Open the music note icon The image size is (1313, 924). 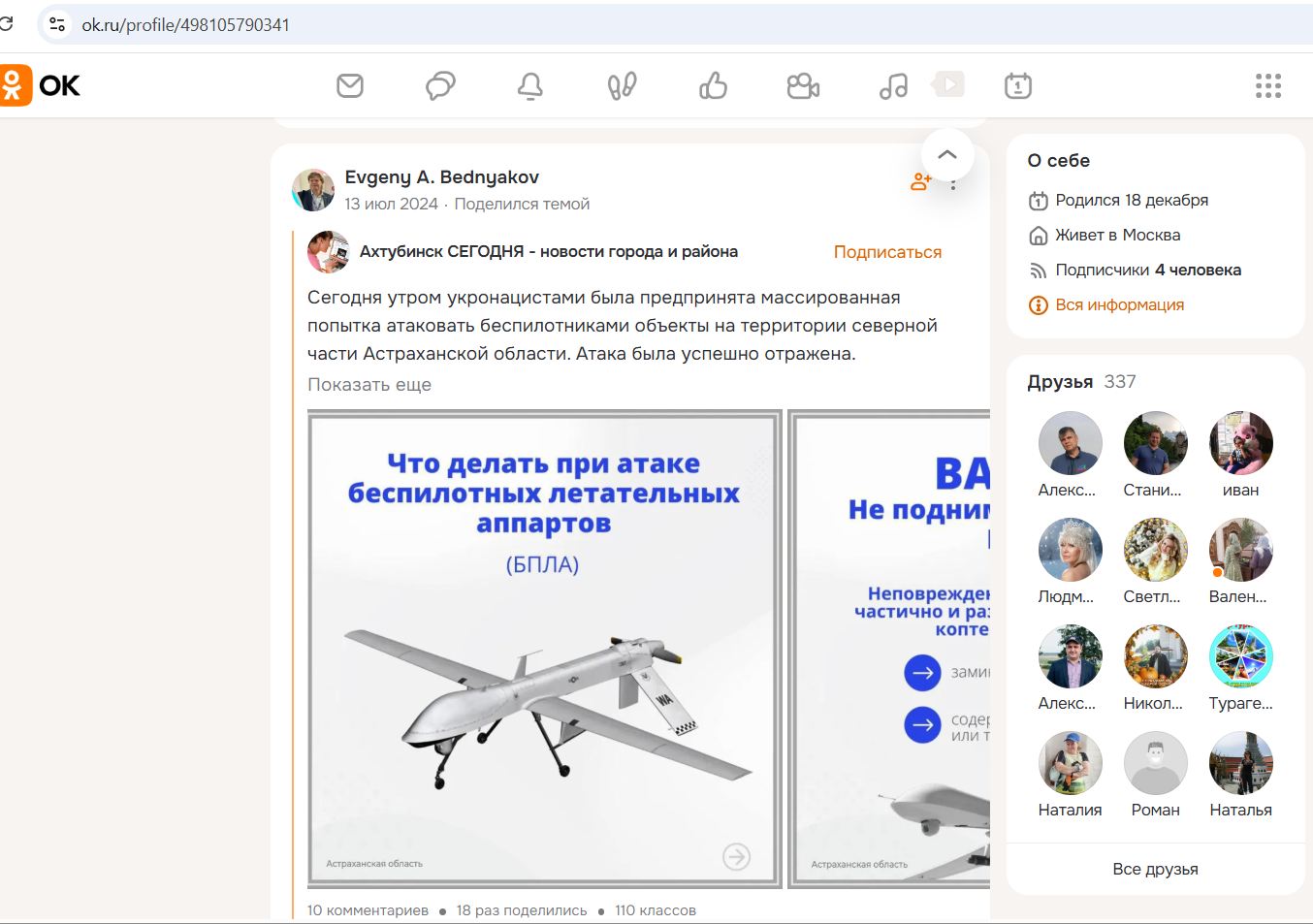[891, 85]
